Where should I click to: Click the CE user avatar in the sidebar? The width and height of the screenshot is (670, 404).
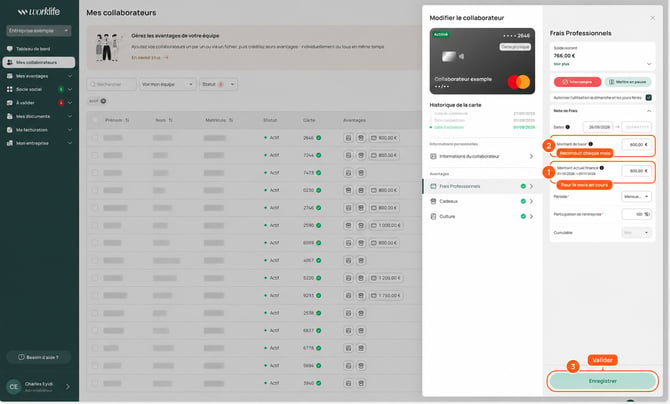point(14,386)
